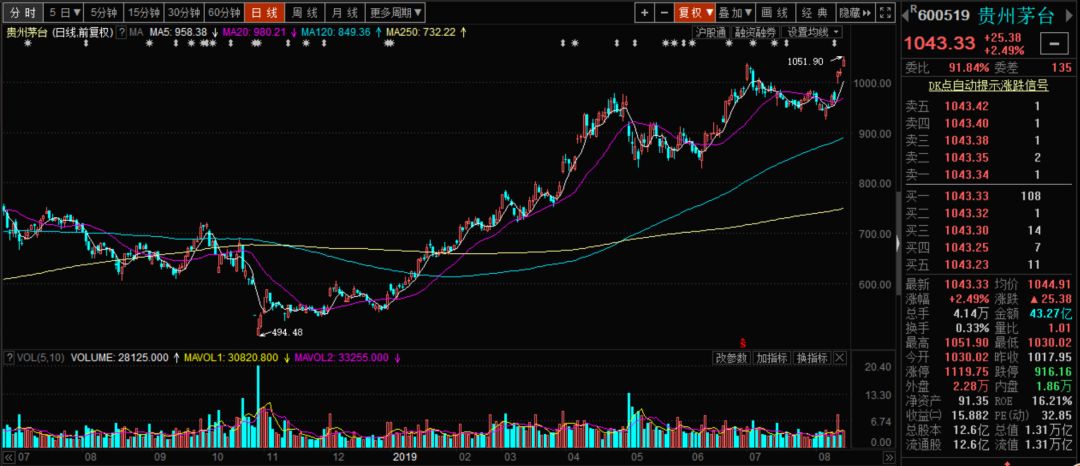This screenshot has width=1080, height=466.
Task: Open help icon next to MA indicator
Action: [122, 32]
